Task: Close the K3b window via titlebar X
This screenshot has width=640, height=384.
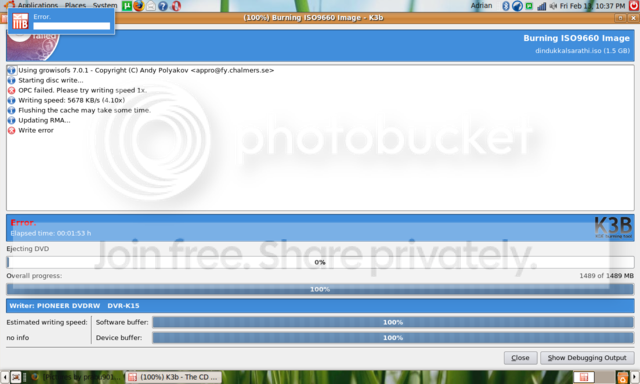Action: (633, 18)
